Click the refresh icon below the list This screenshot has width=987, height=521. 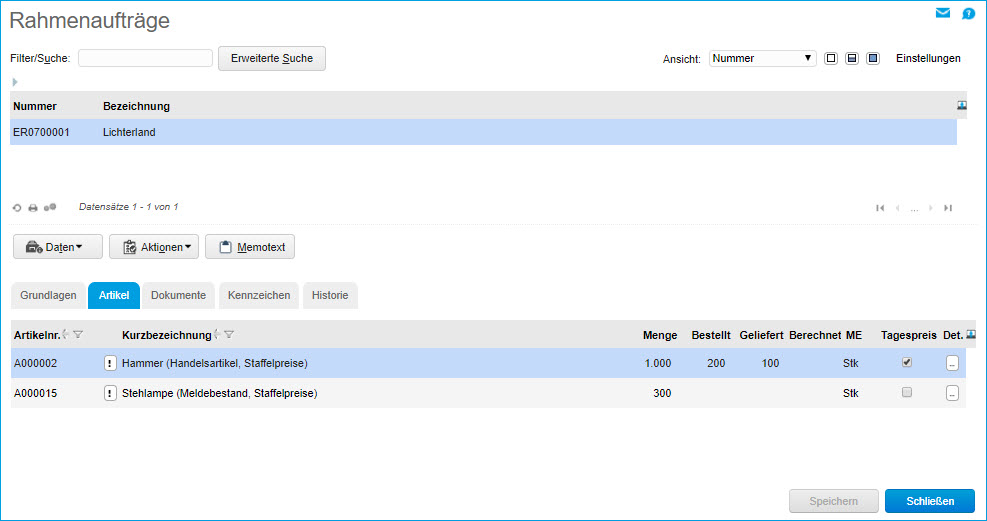(x=17, y=208)
